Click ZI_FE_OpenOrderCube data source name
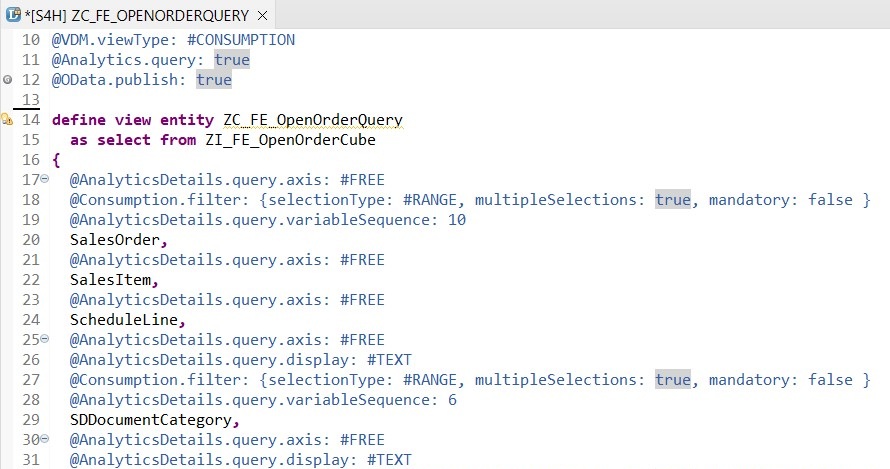This screenshot has height=469, width=890. click(283, 140)
